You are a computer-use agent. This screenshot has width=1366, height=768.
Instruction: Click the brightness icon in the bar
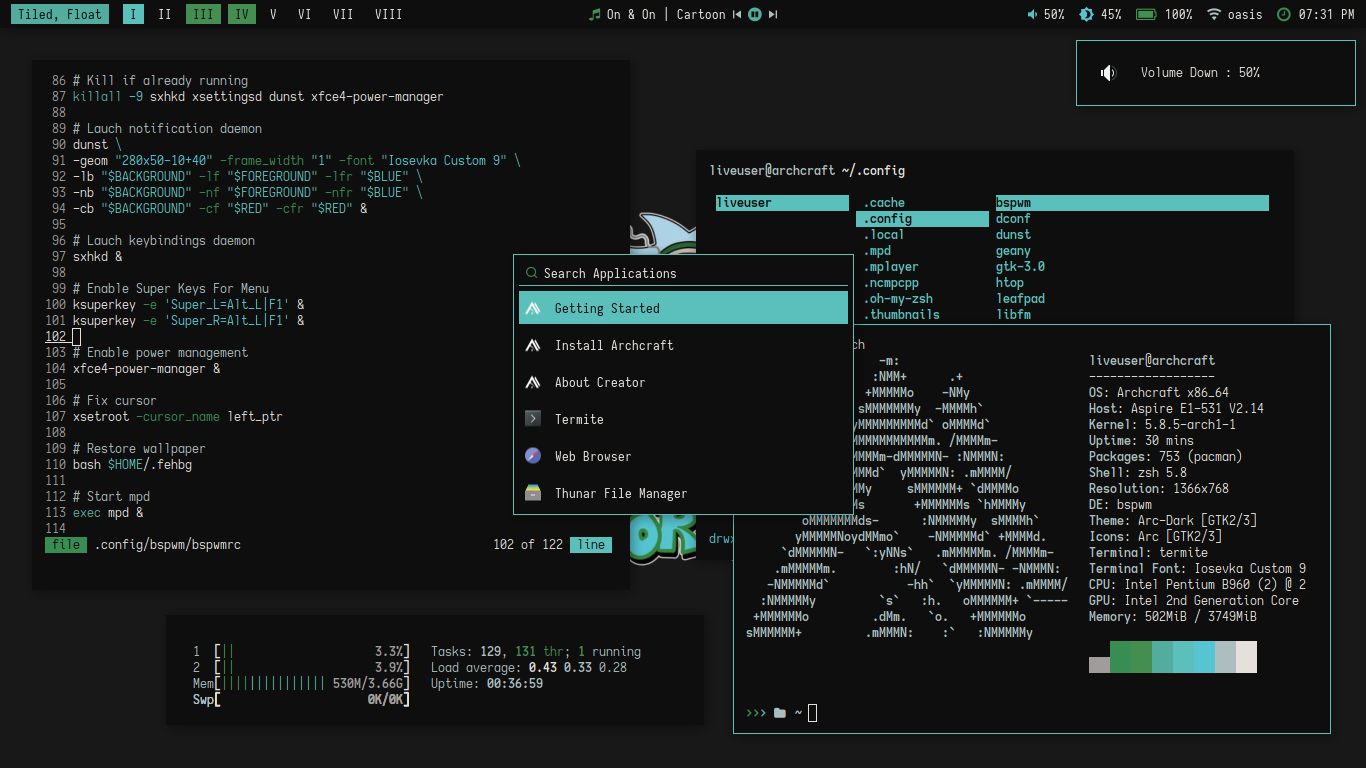point(1087,14)
